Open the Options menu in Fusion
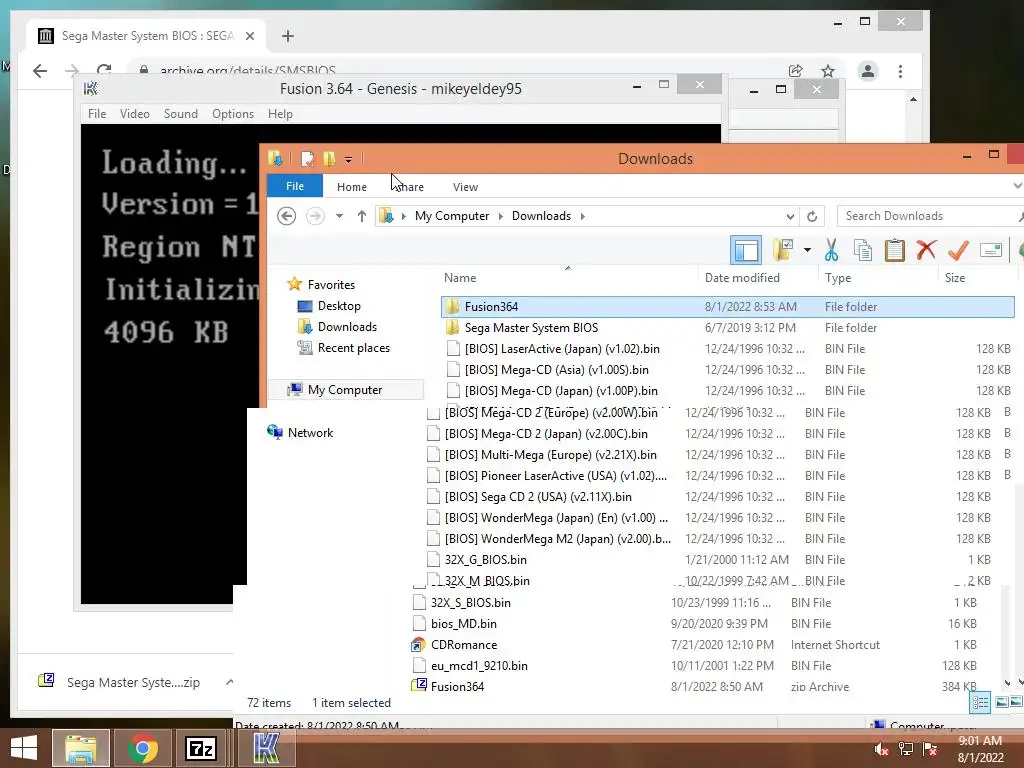The width and height of the screenshot is (1024, 768). [x=232, y=114]
